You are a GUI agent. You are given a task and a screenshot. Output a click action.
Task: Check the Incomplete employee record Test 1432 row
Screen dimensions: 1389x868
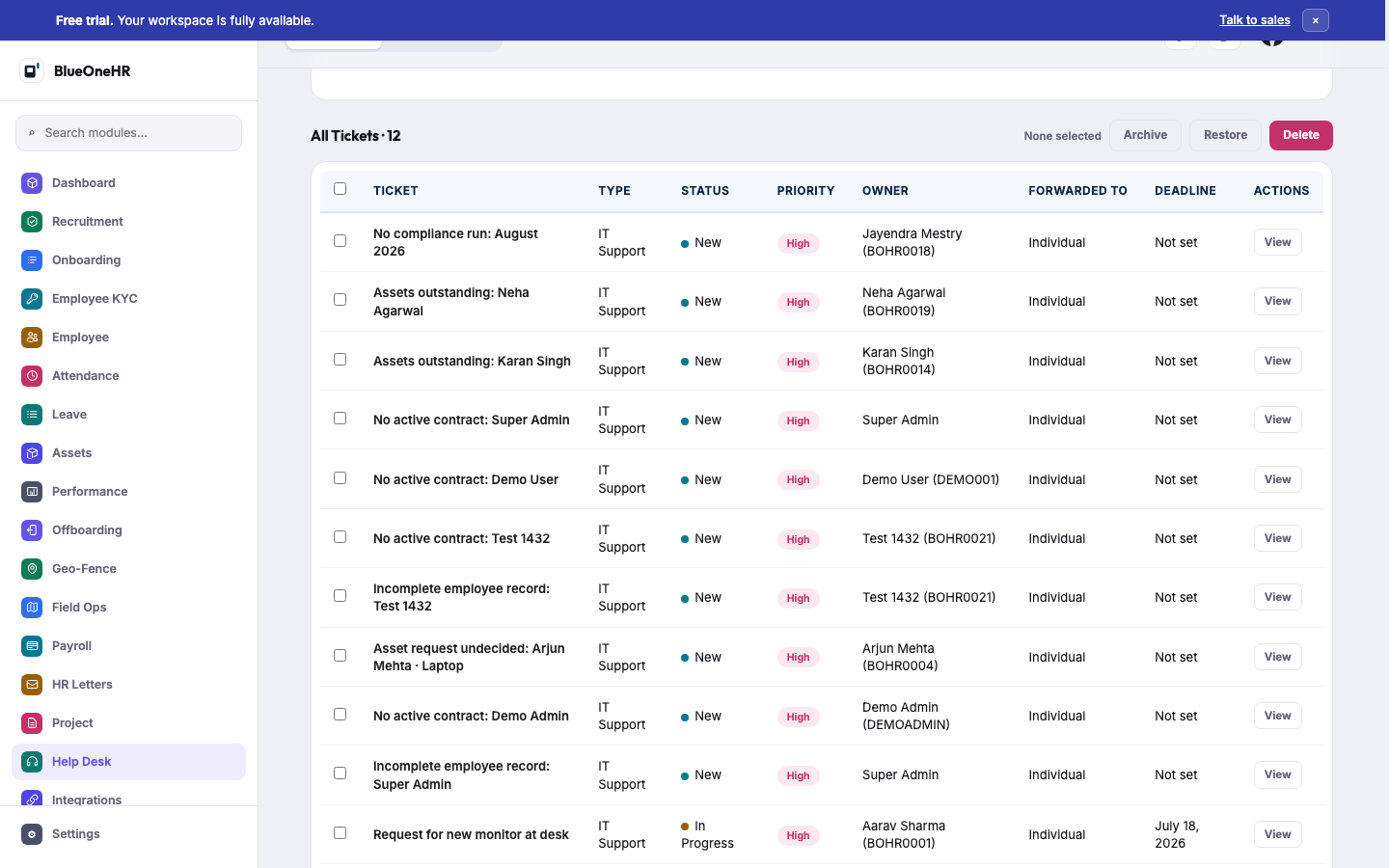(x=340, y=596)
